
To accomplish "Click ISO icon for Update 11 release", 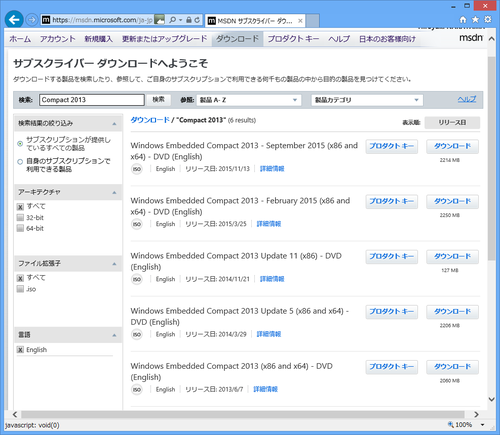I will click(137, 279).
